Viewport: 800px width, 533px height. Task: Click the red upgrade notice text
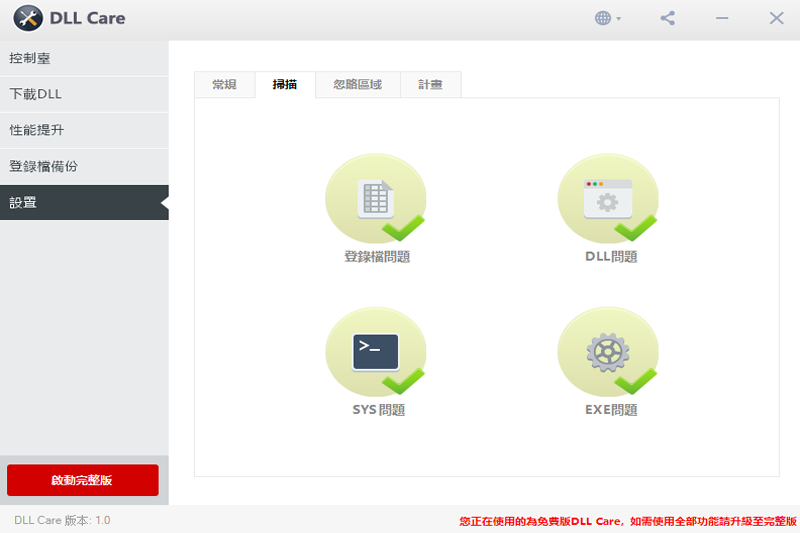(x=628, y=521)
